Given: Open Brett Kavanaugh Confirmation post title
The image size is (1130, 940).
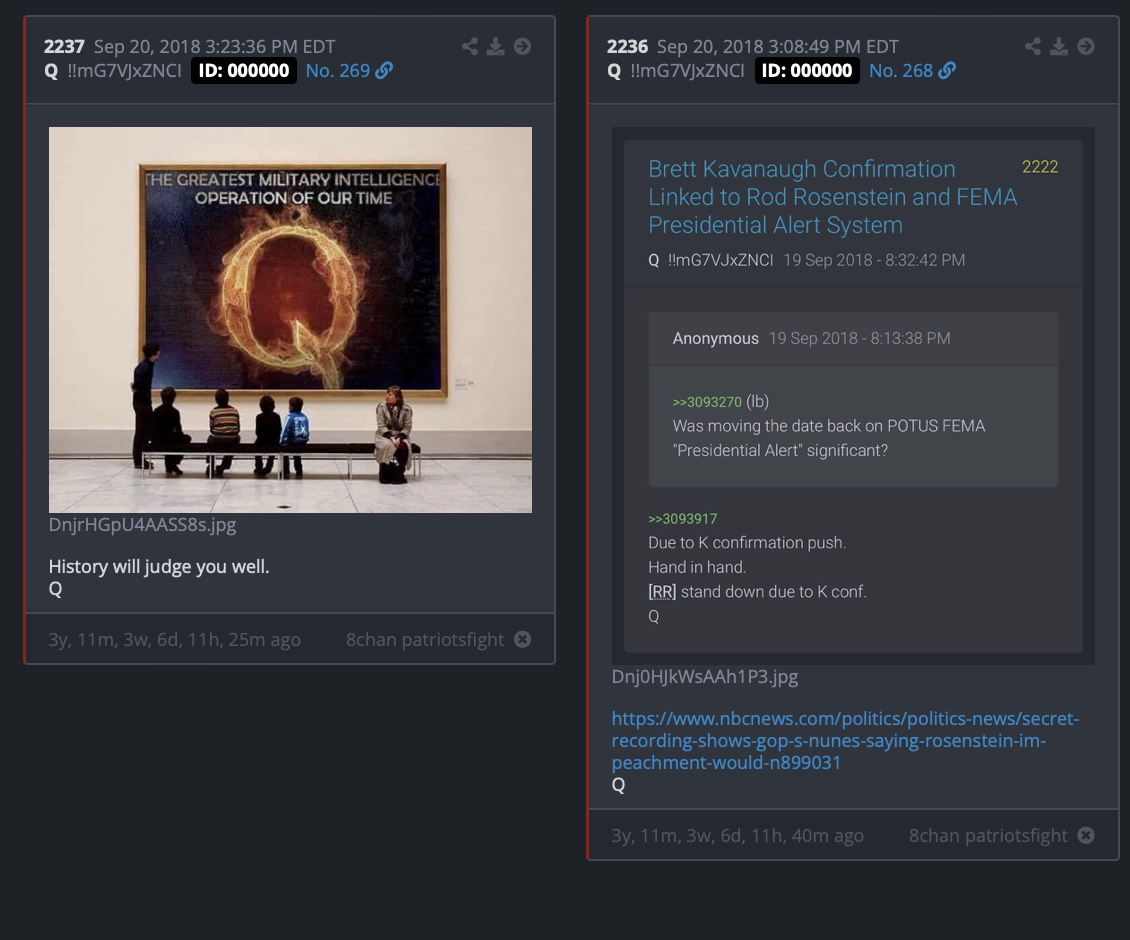Looking at the screenshot, I should (x=832, y=197).
